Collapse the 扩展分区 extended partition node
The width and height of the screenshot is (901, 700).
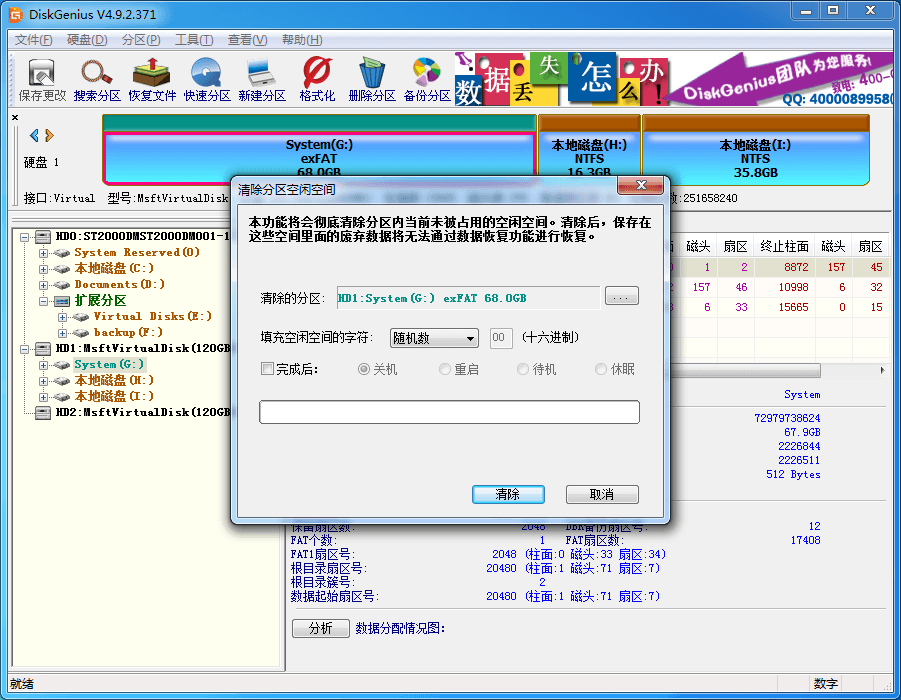44,301
